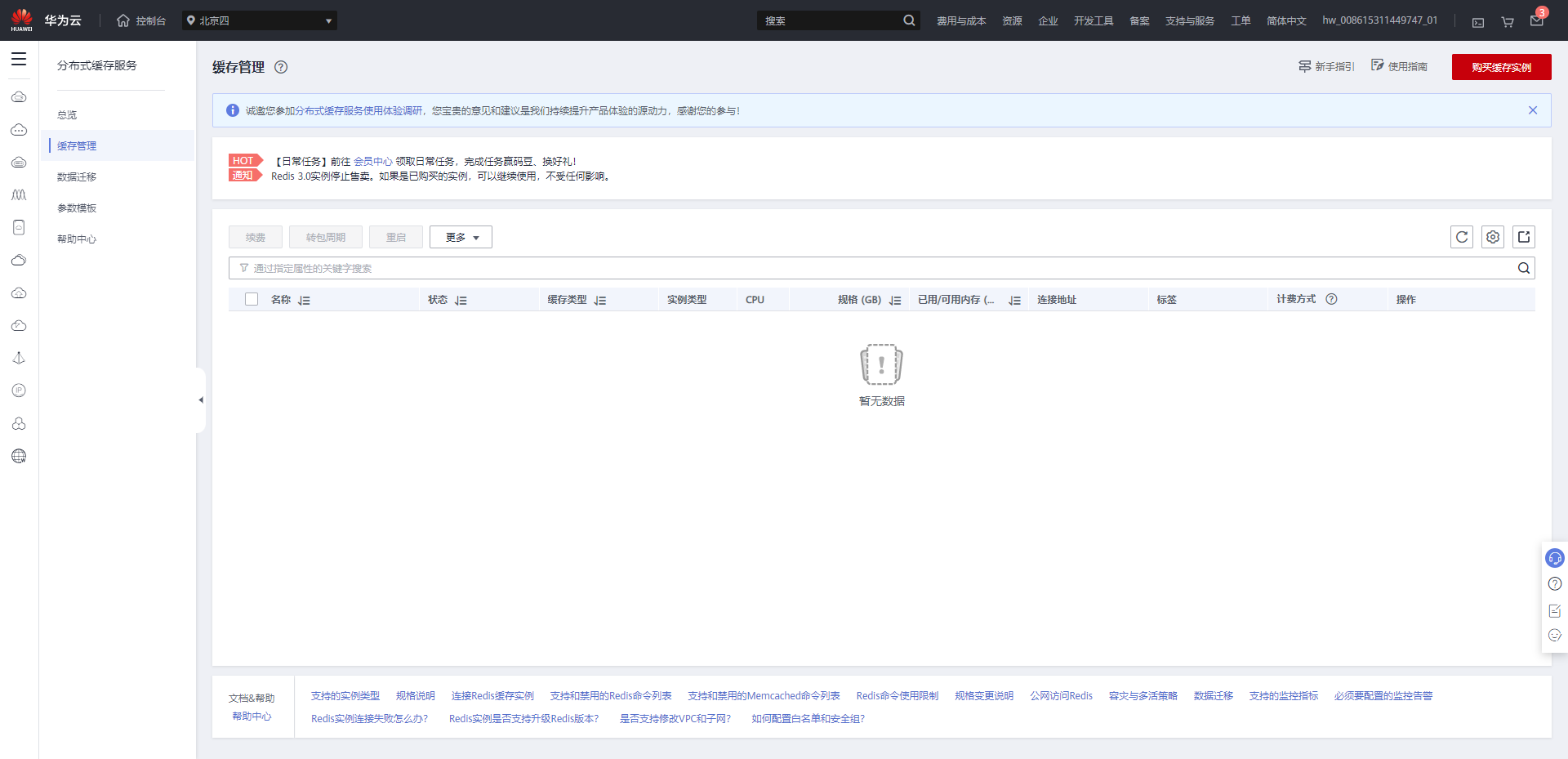Open the 新手指引 guide
Screen dimensions: 1568x759
point(1326,66)
